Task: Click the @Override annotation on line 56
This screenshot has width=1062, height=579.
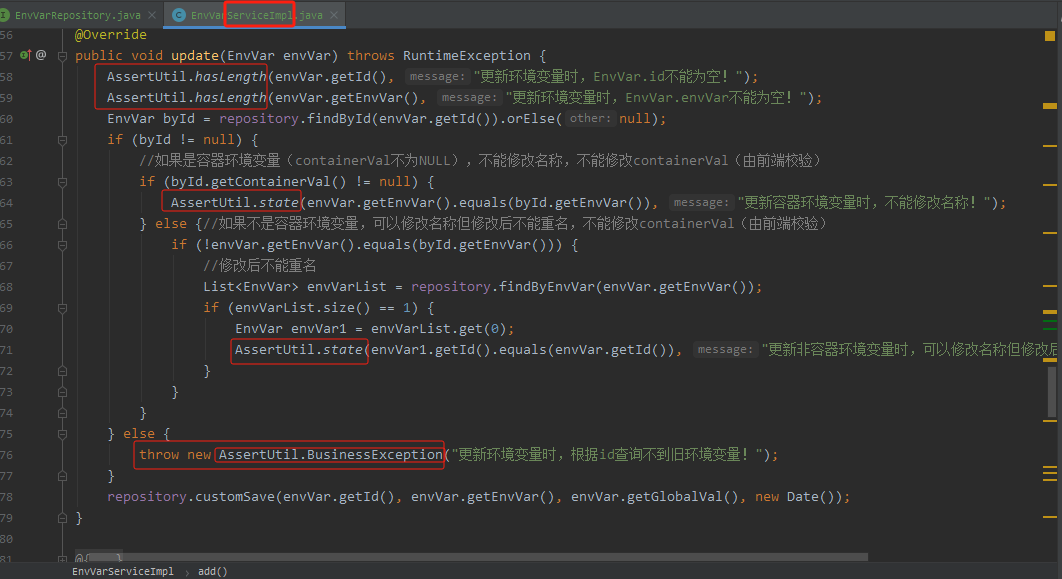Action: [110, 35]
